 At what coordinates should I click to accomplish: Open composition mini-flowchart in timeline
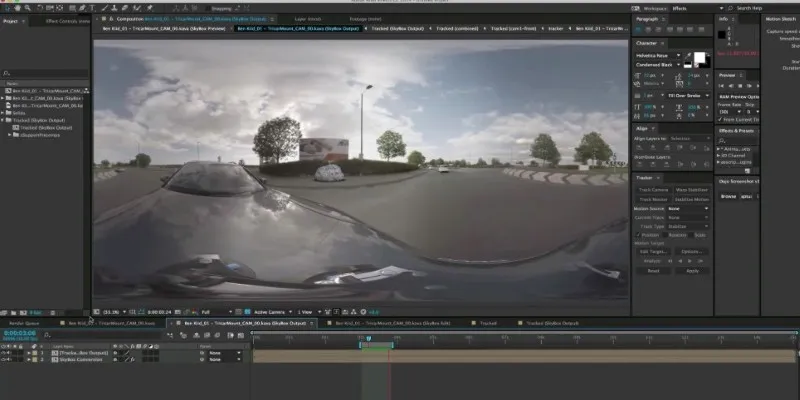tap(170, 335)
